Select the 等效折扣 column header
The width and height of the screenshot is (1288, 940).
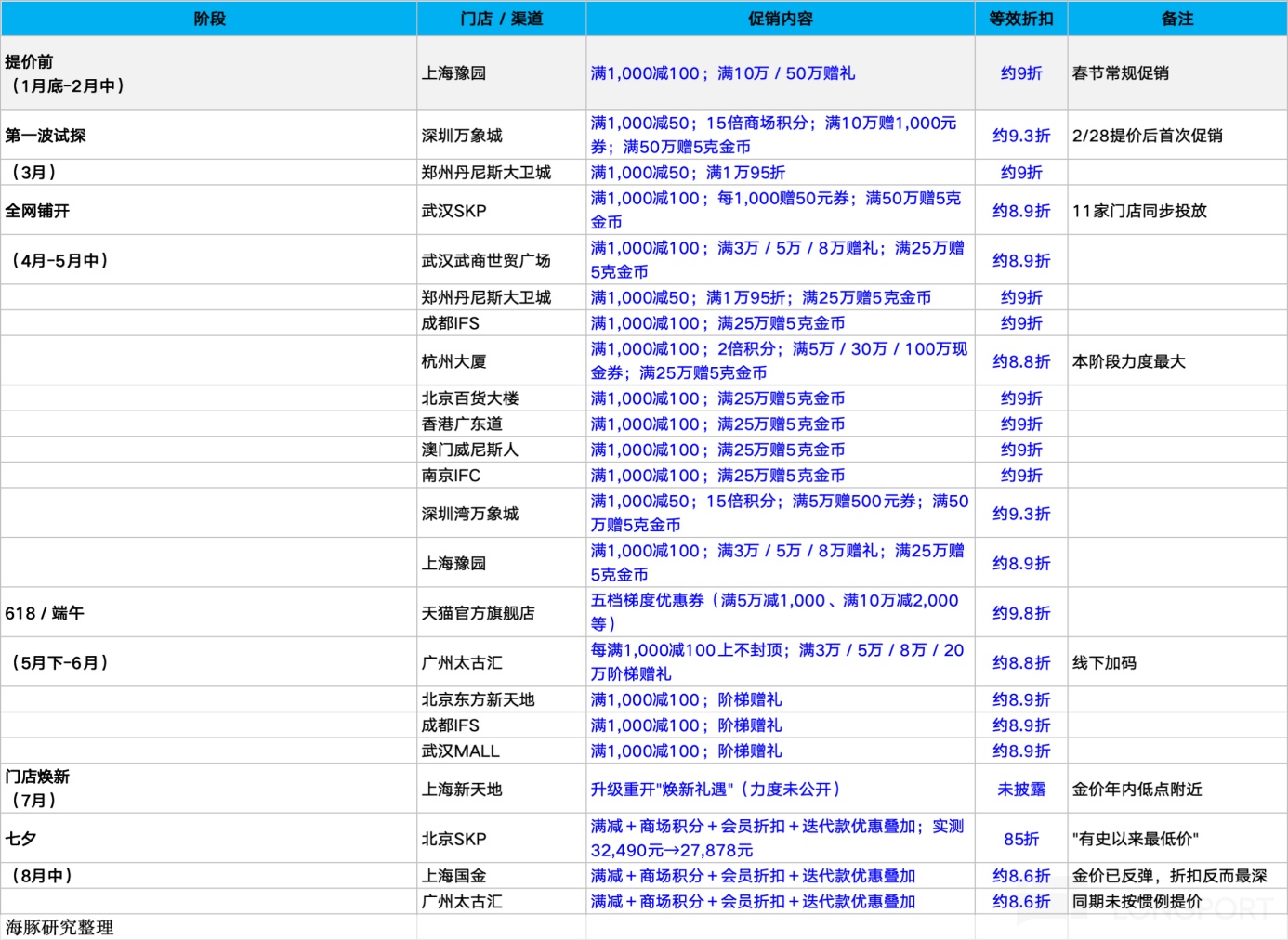(1021, 19)
